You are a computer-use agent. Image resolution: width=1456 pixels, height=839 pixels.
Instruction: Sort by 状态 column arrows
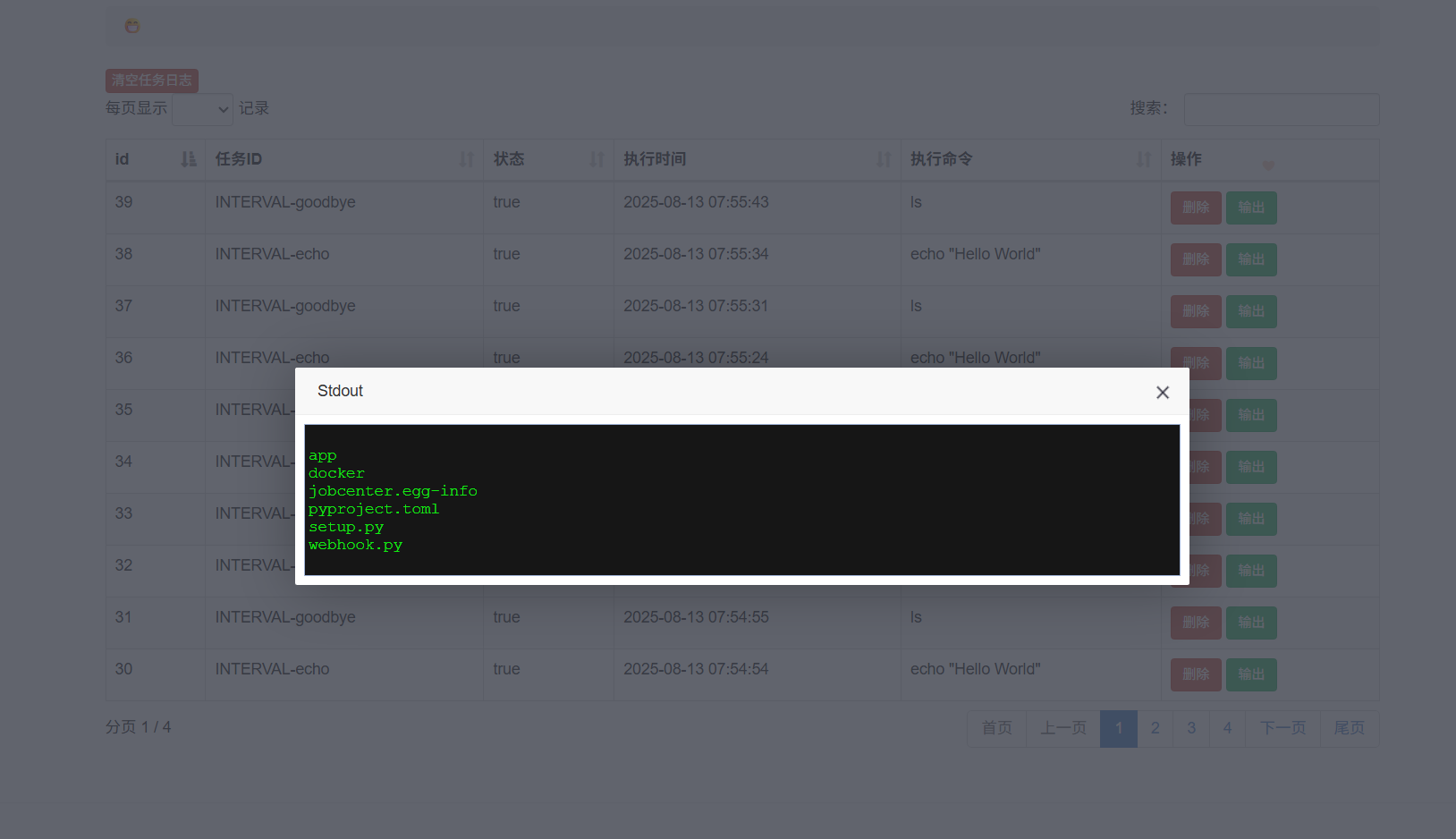click(x=597, y=159)
